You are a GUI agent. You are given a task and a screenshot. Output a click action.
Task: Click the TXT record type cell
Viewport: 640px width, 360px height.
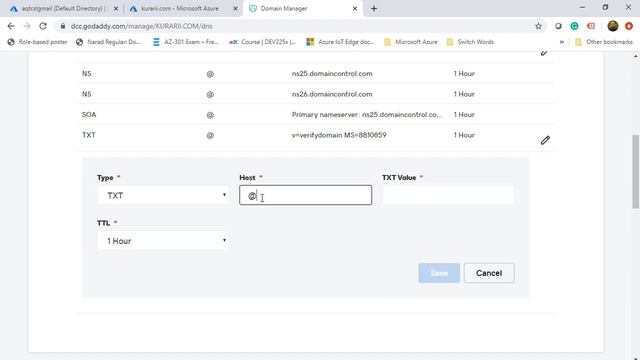pos(89,135)
